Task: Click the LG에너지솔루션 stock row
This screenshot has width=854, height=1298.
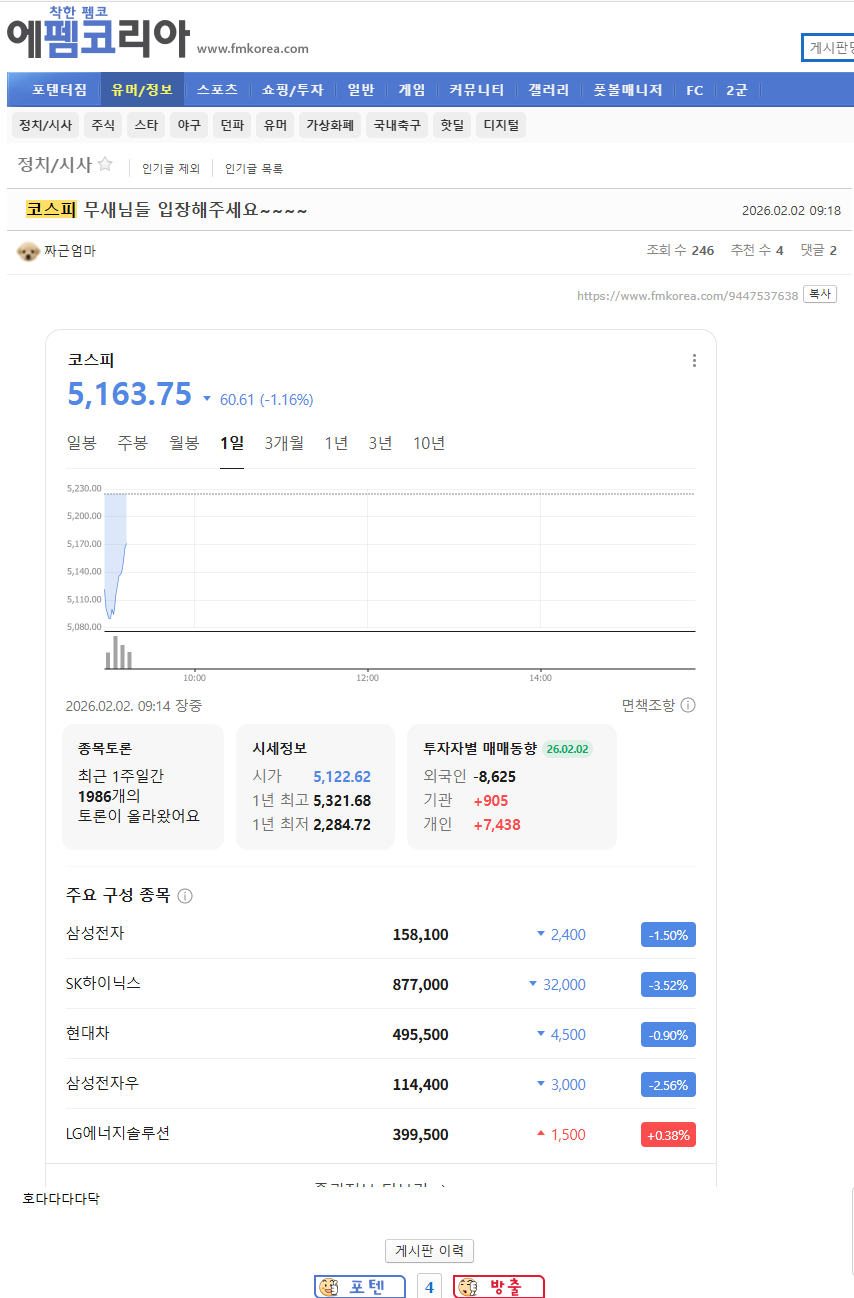Action: click(380, 1134)
